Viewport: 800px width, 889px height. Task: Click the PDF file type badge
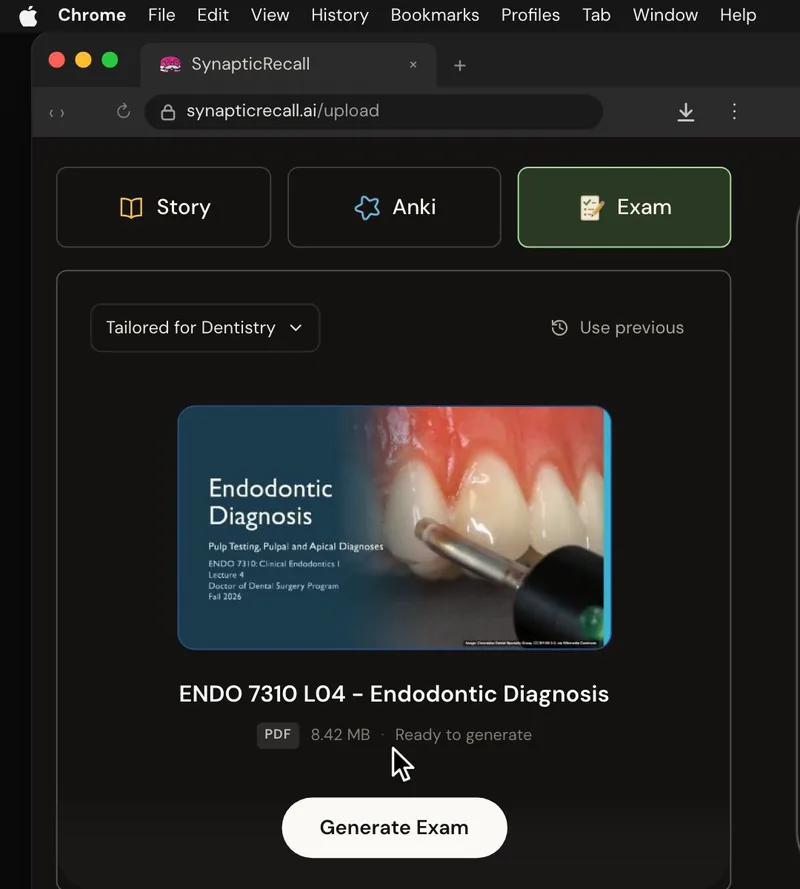[278, 735]
